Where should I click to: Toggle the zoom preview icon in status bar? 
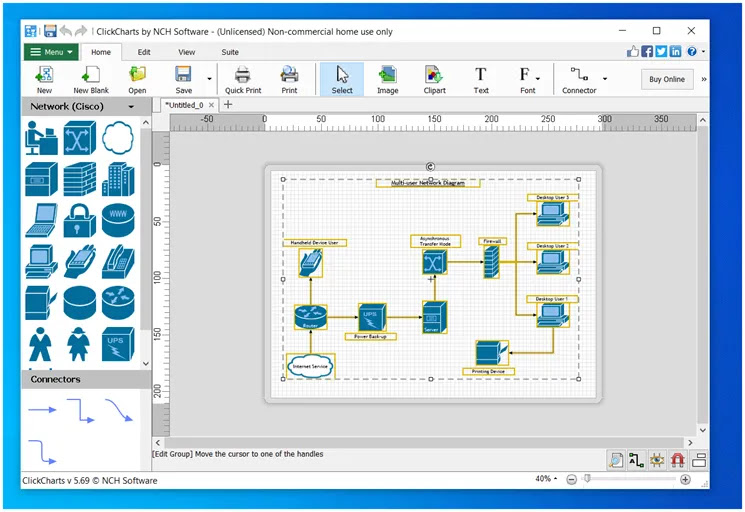point(616,460)
